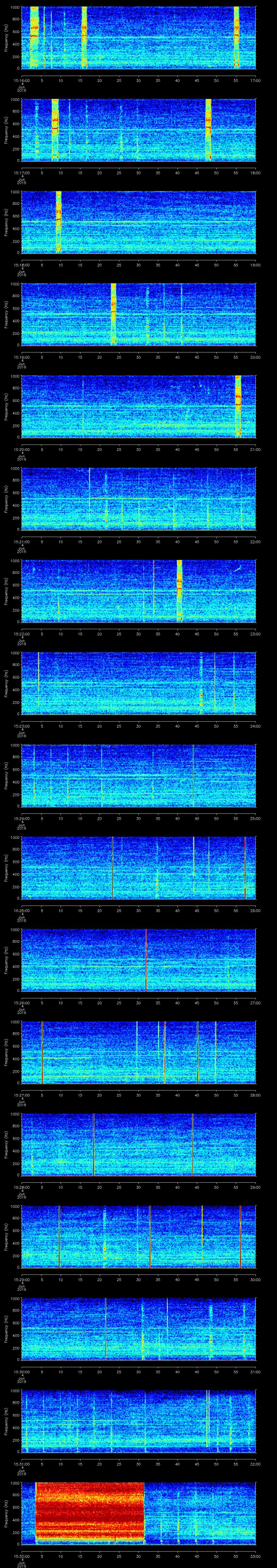Click the 15:16:00 start time label
Viewport: 277px width, 1568px height.
(21, 80)
